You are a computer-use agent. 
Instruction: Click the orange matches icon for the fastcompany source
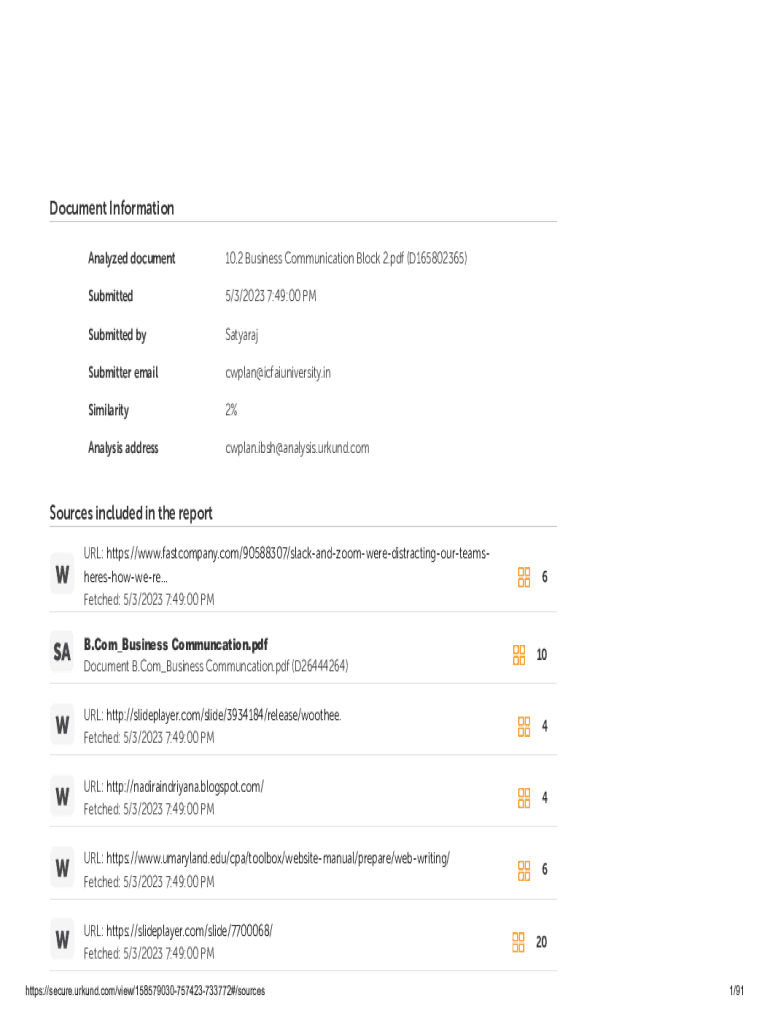[x=523, y=577]
